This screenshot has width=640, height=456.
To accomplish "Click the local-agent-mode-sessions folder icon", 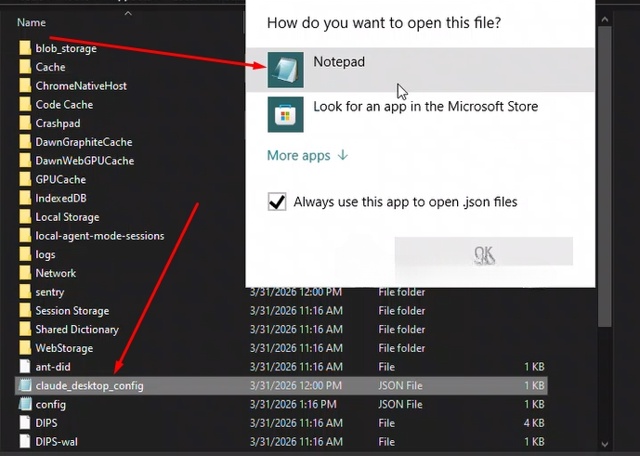I will point(25,236).
